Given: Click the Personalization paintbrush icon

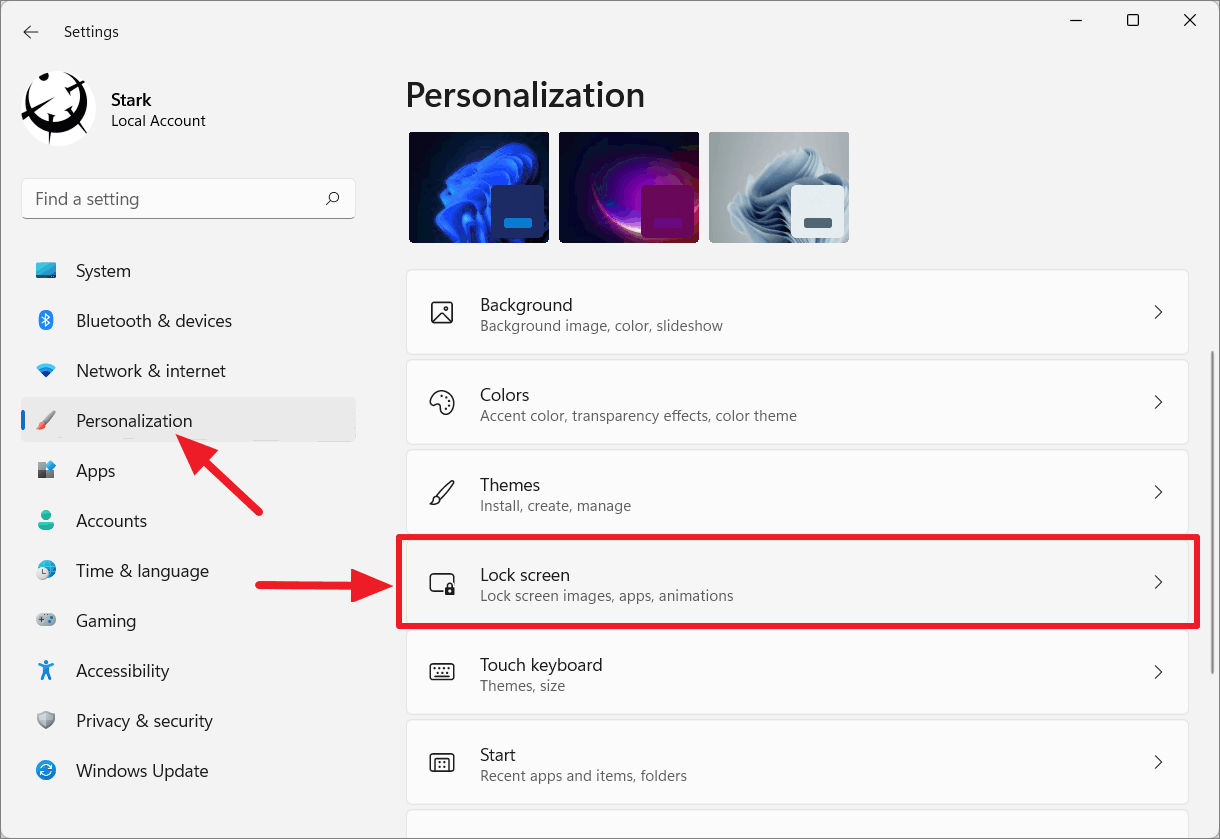Looking at the screenshot, I should point(46,421).
